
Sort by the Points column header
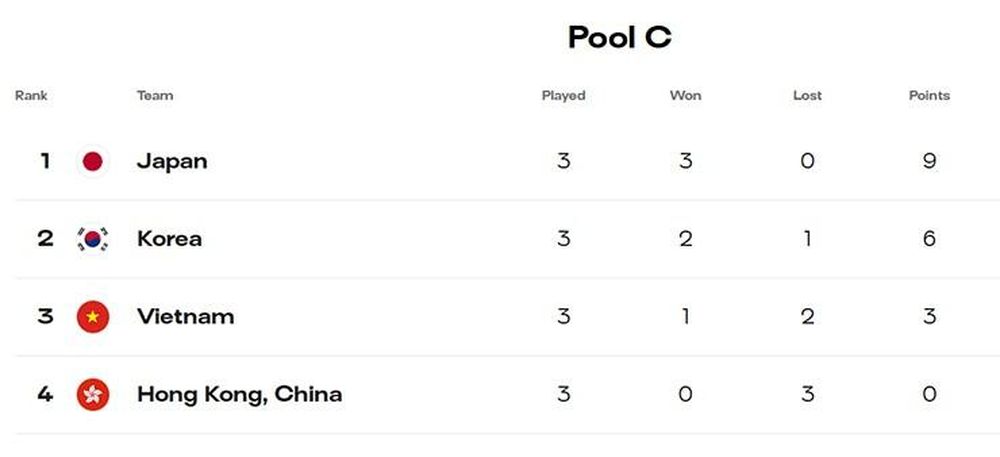(x=929, y=96)
